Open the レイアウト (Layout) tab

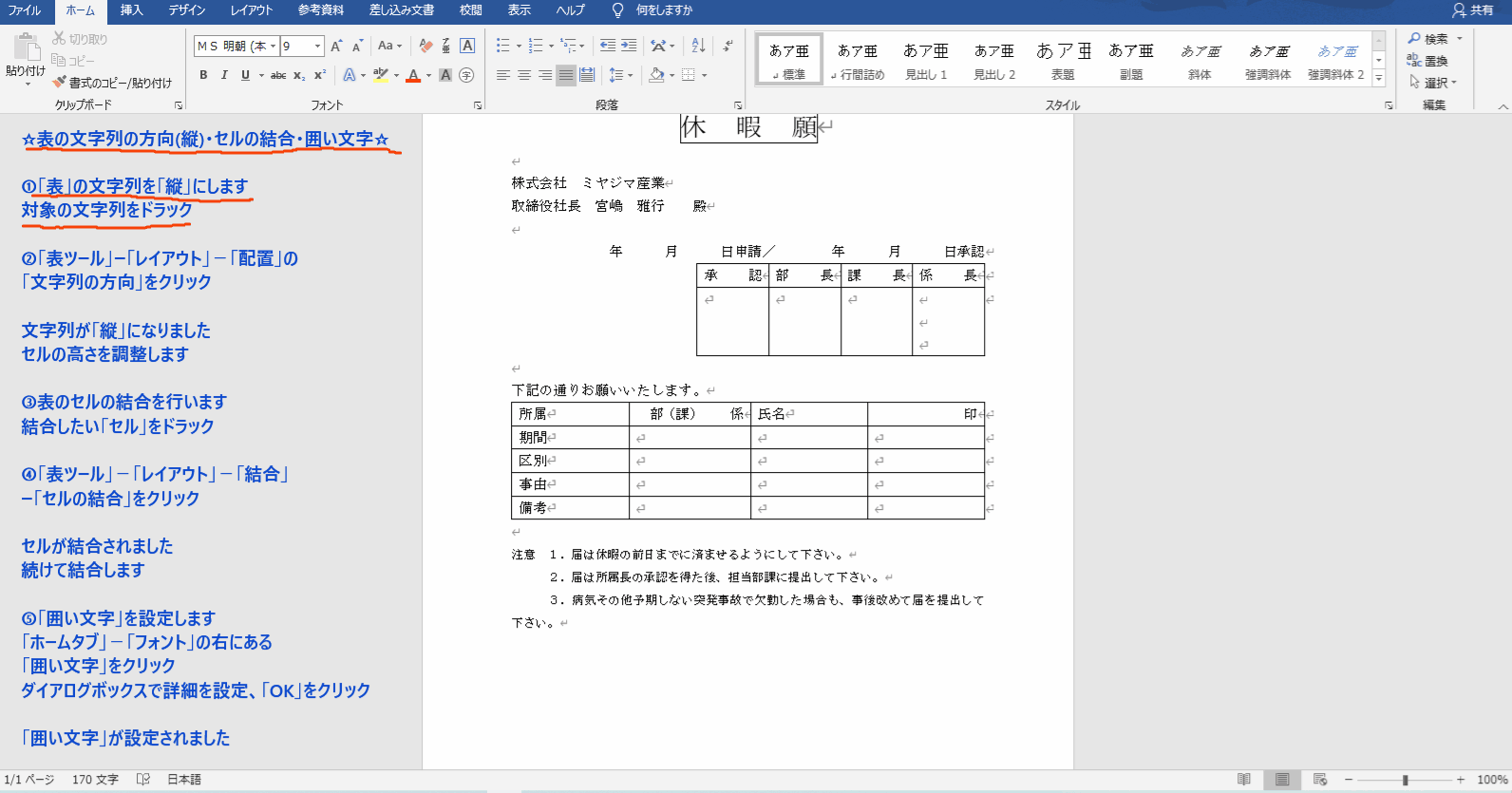click(x=252, y=10)
